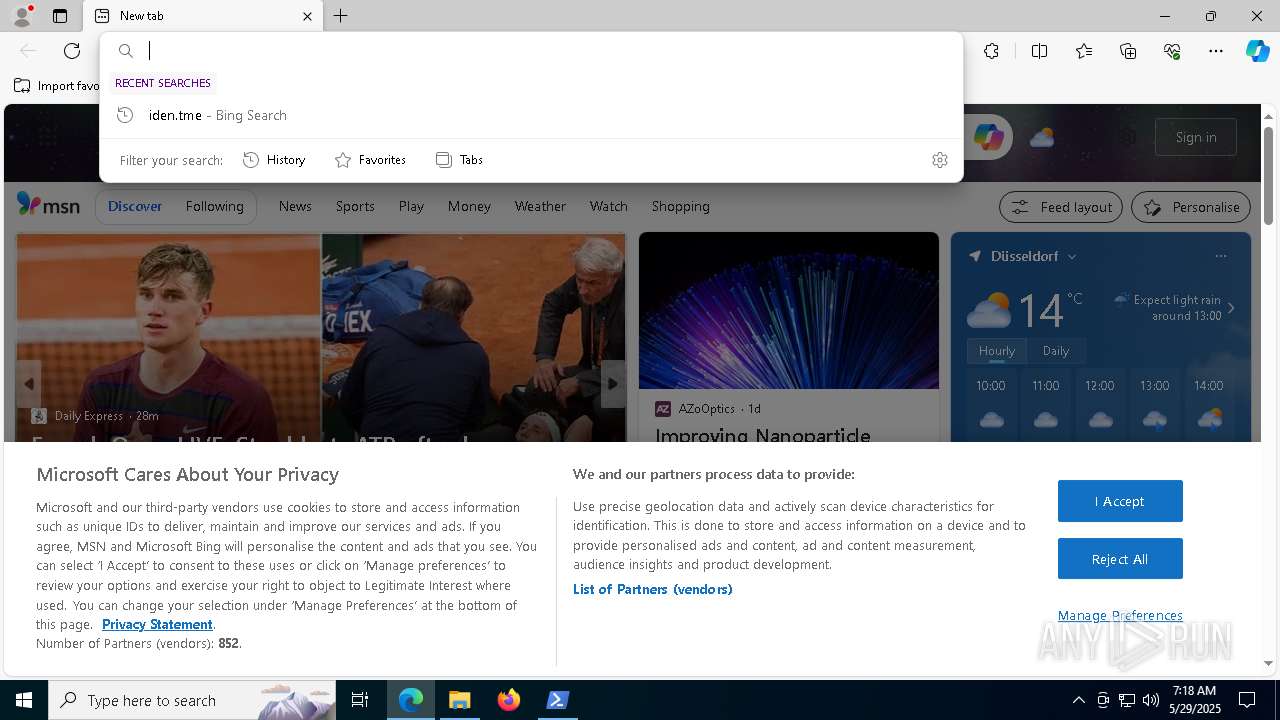Open List of Partners (vendors) link
1280x720 pixels.
[x=653, y=589]
